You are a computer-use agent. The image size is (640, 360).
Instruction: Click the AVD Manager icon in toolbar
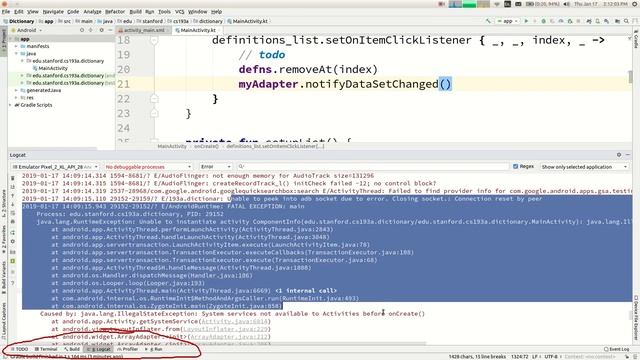pyautogui.click(x=598, y=21)
